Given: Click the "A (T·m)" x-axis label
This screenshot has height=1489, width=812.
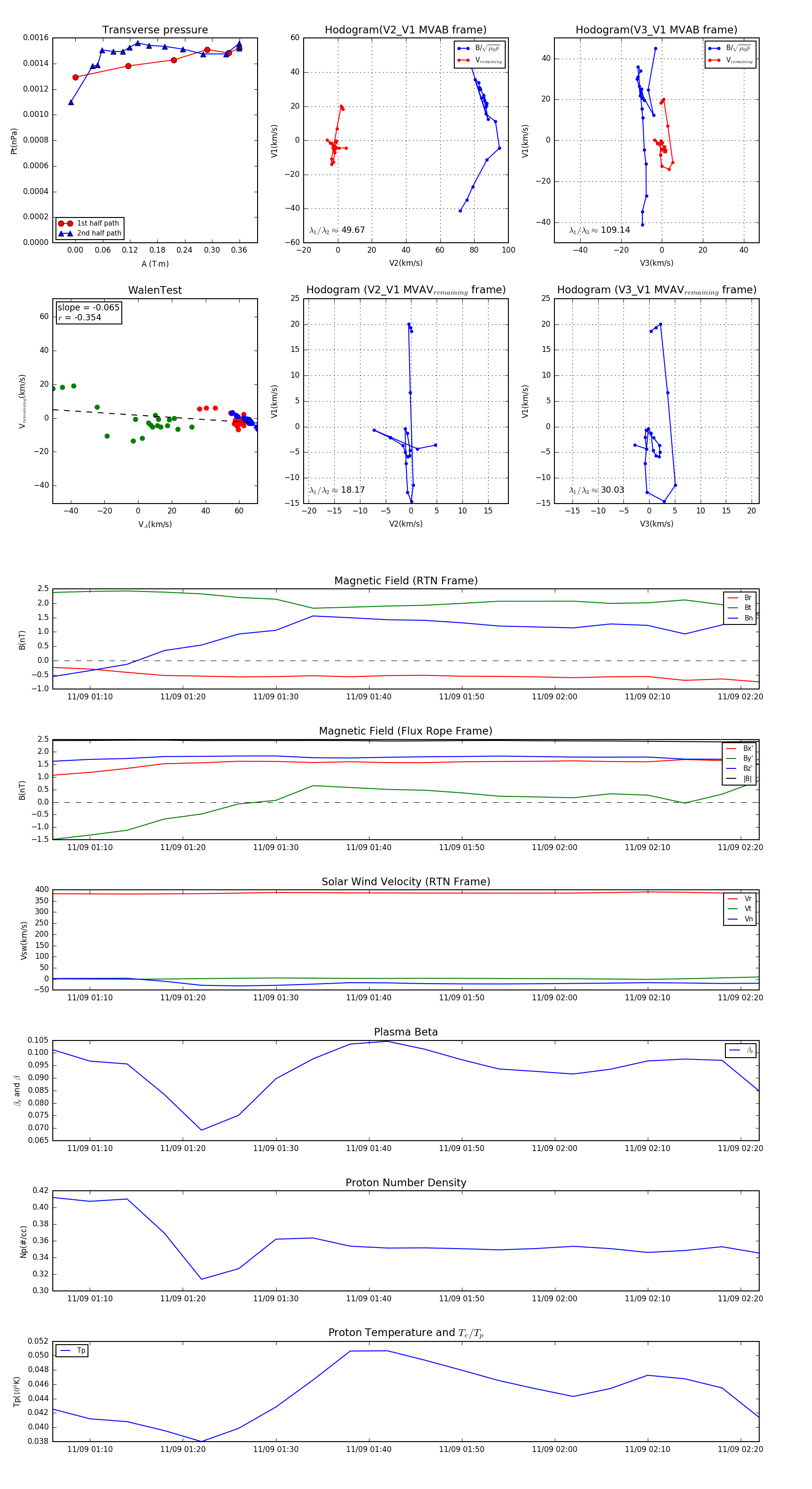Looking at the screenshot, I should (155, 264).
